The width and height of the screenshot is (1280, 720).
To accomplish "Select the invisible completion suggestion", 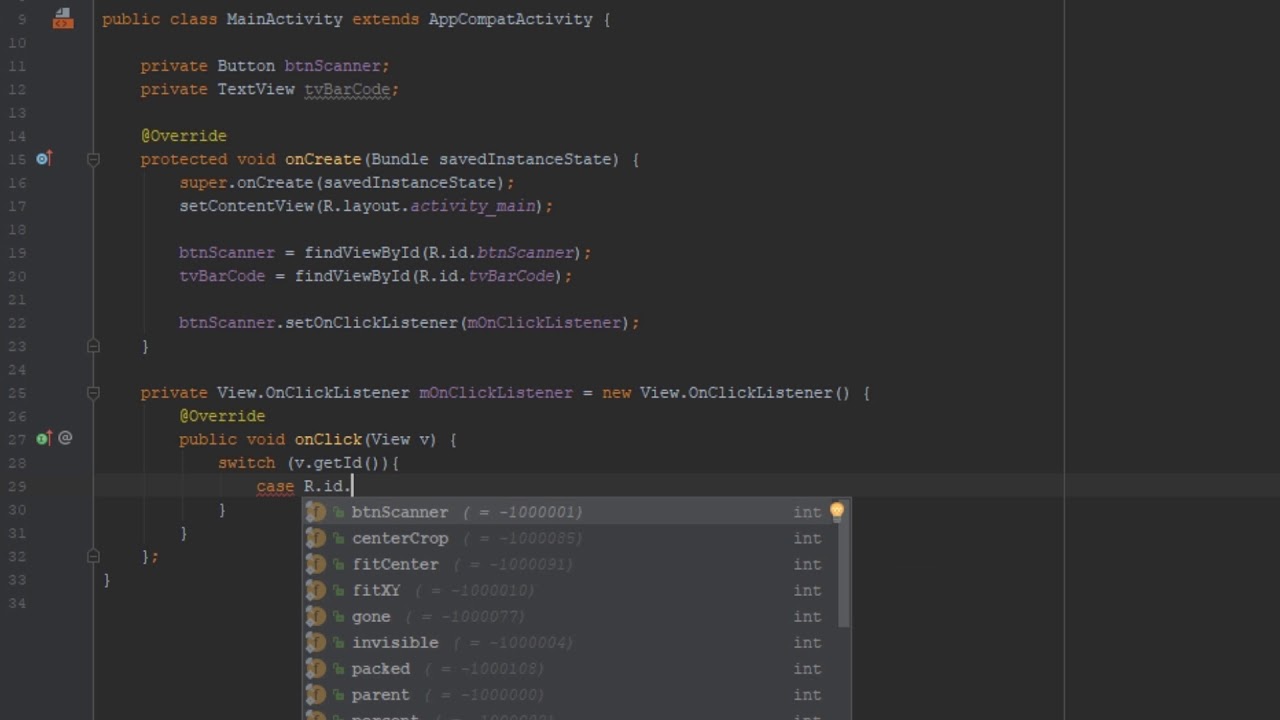I will point(569,642).
